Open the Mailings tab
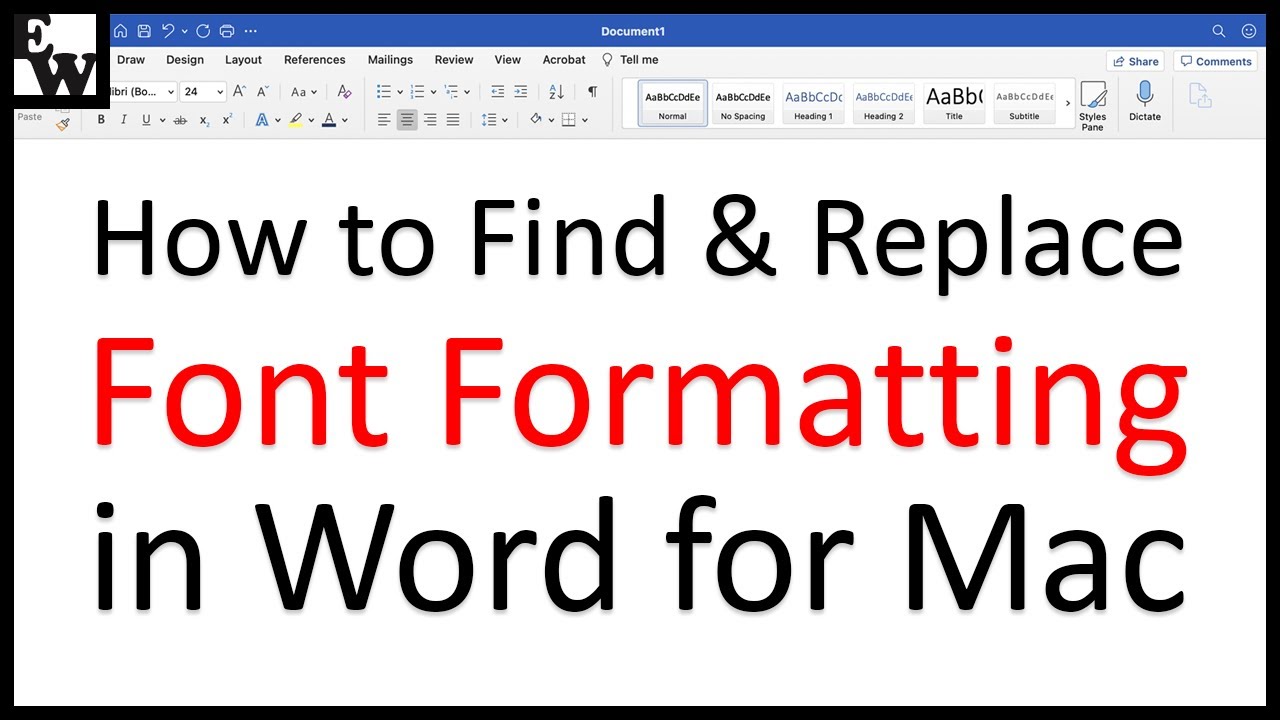 390,60
